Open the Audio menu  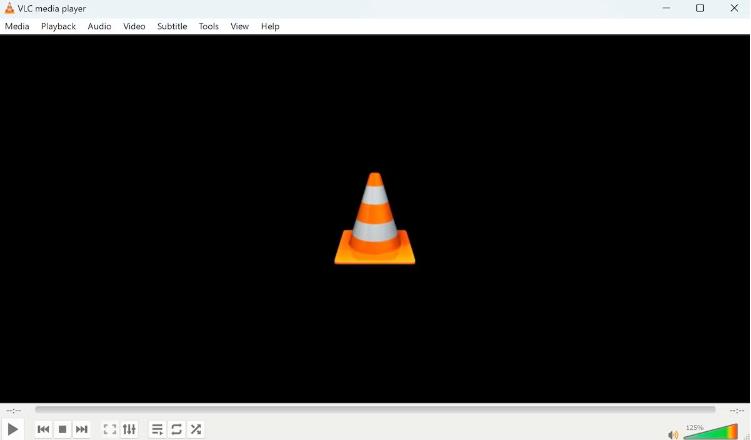click(x=100, y=26)
